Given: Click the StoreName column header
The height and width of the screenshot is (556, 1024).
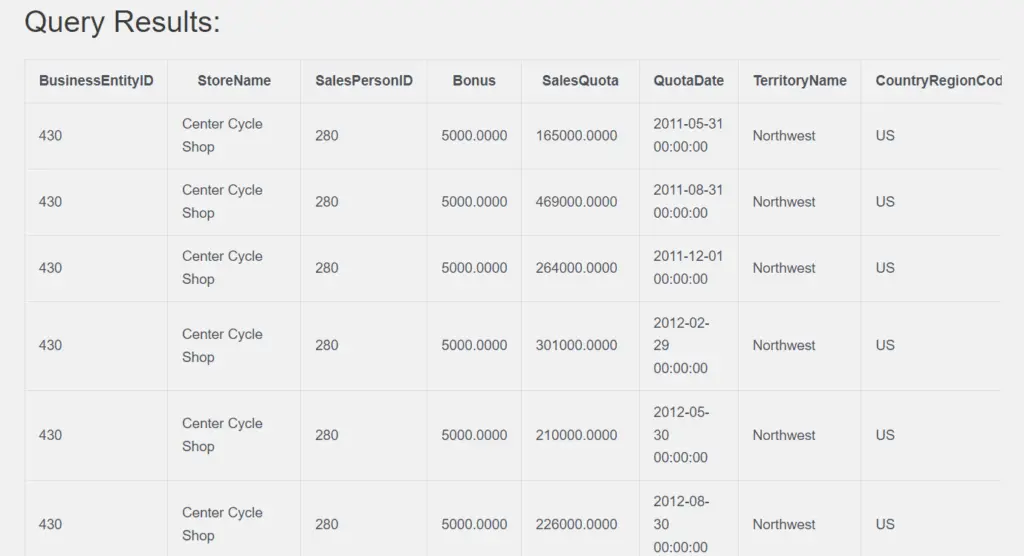Looking at the screenshot, I should click(x=234, y=80).
